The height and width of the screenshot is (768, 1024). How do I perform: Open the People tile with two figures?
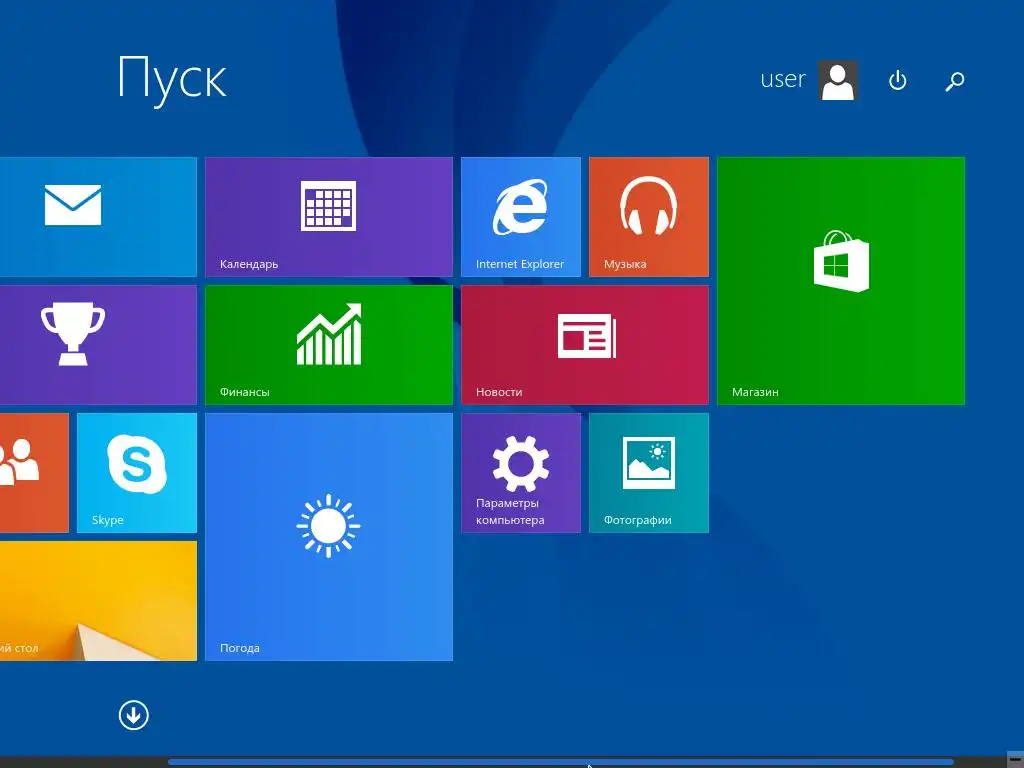[x=34, y=473]
